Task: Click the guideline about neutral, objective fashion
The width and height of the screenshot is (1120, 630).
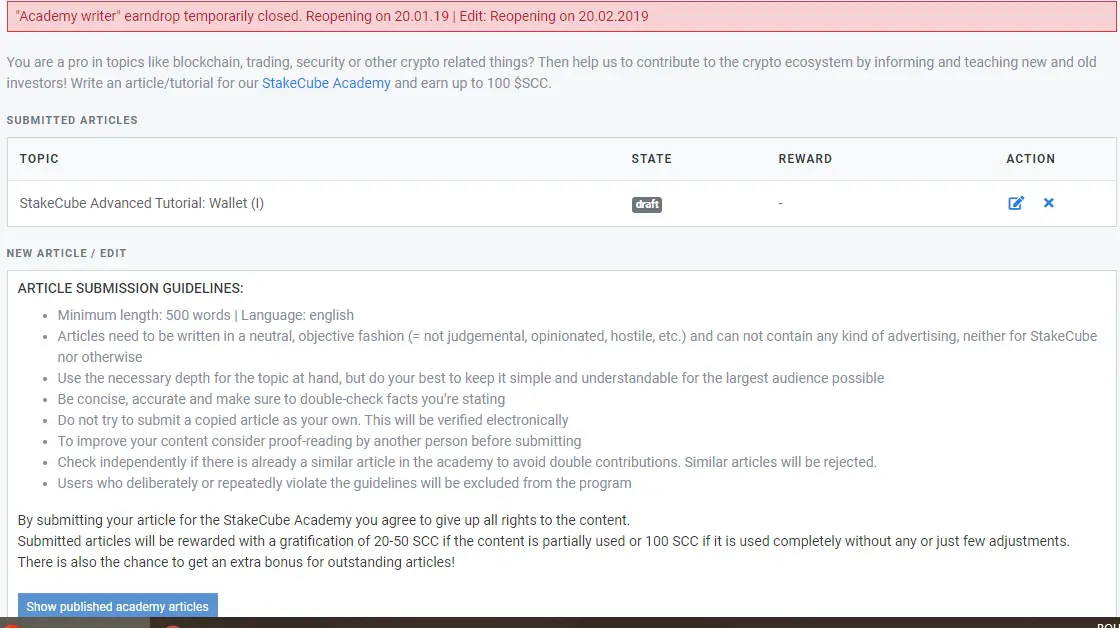Action: 577,346
